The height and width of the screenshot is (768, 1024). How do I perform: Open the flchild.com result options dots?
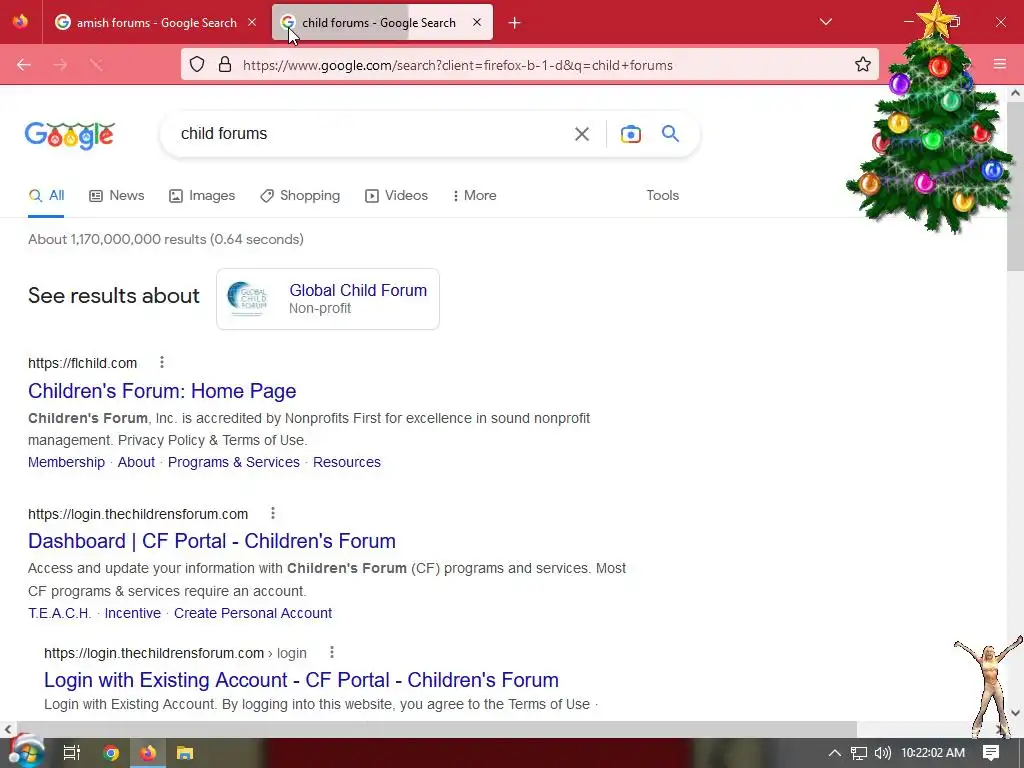tap(162, 362)
